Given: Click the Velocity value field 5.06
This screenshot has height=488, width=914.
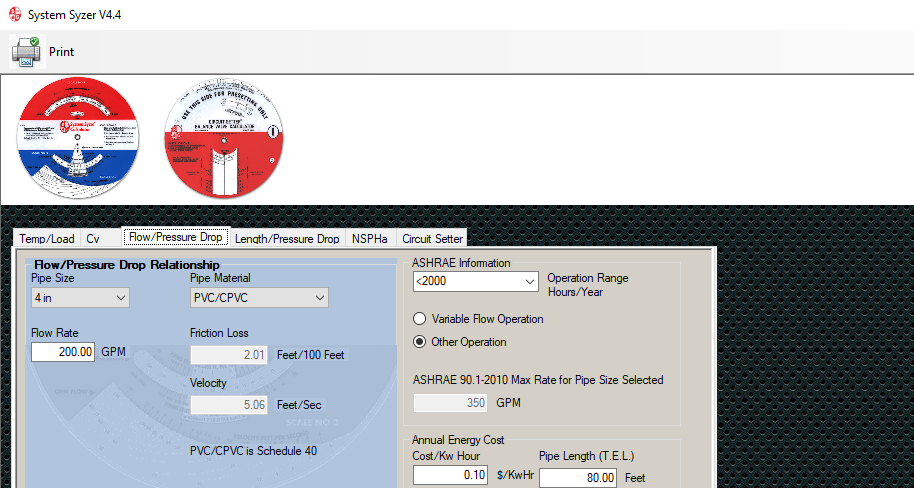Looking at the screenshot, I should [x=229, y=405].
